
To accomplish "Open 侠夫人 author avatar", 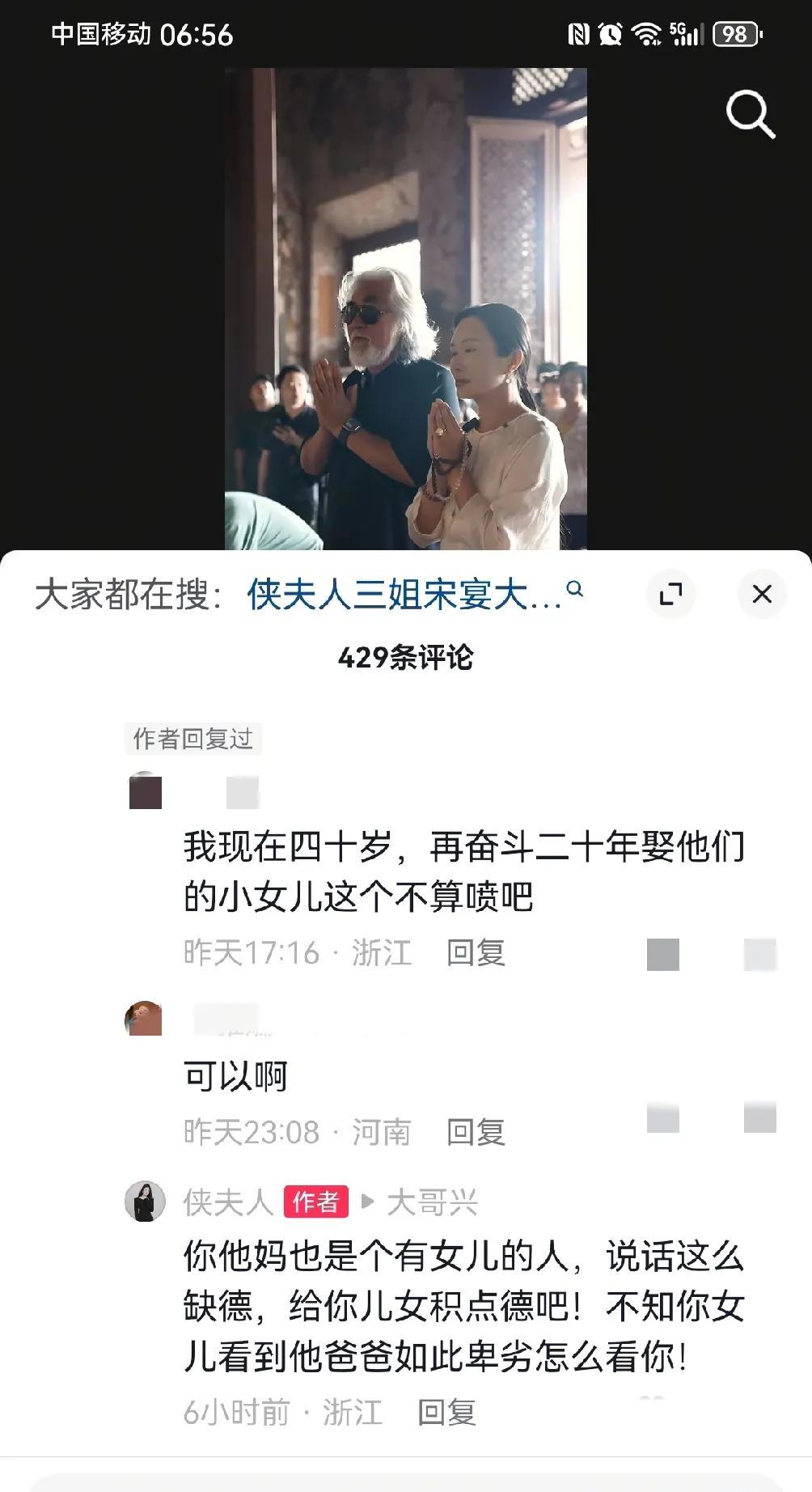I will 145,1201.
